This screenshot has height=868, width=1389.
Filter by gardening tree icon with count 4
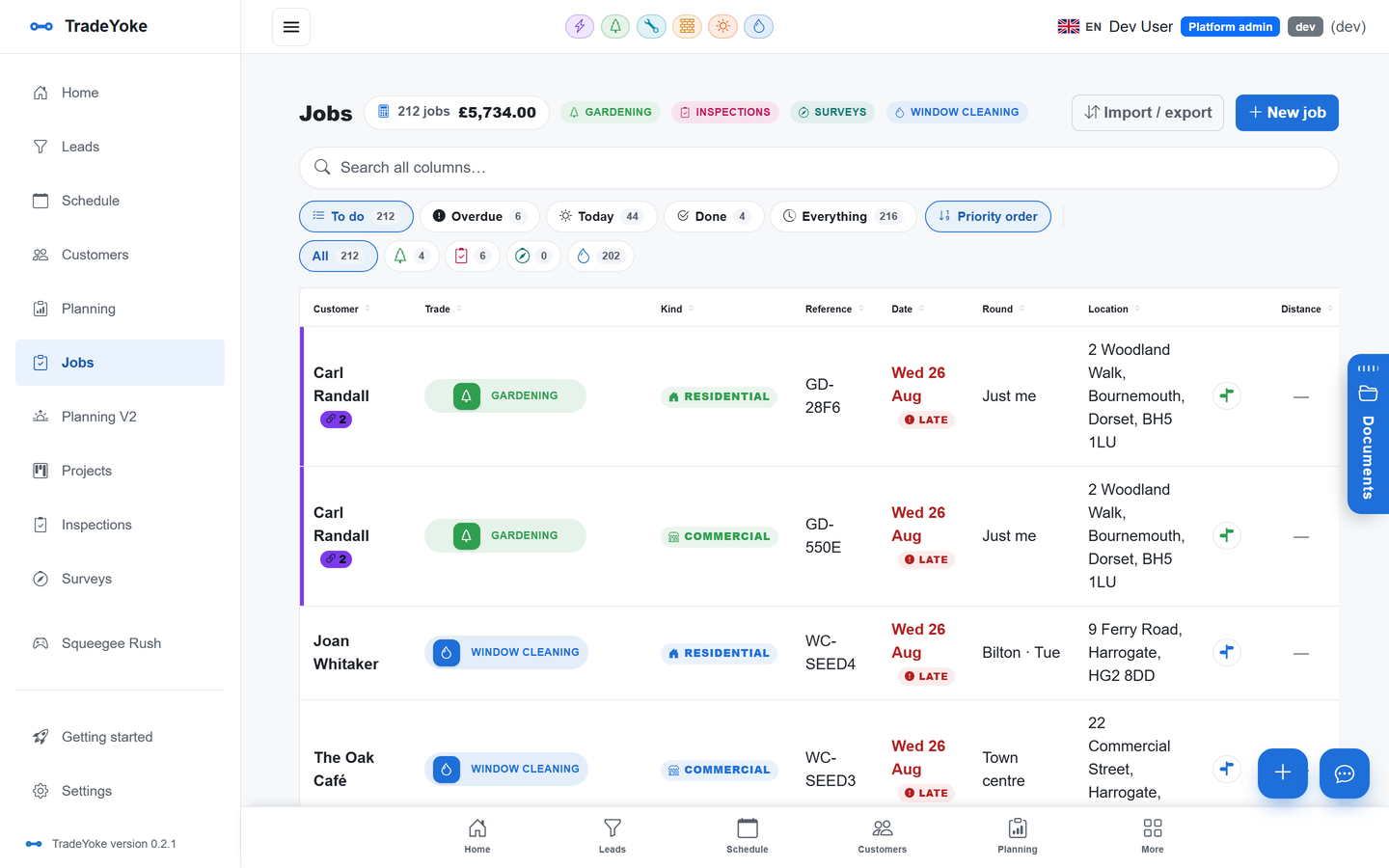pos(411,256)
